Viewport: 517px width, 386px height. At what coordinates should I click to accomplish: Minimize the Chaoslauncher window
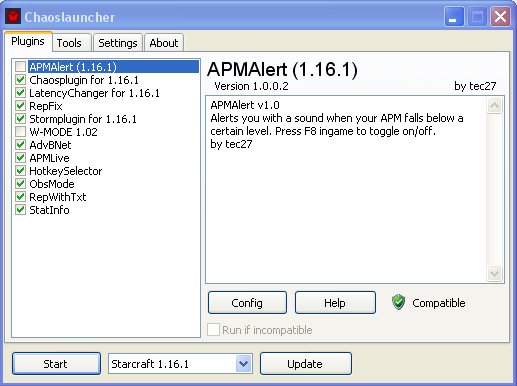point(454,16)
